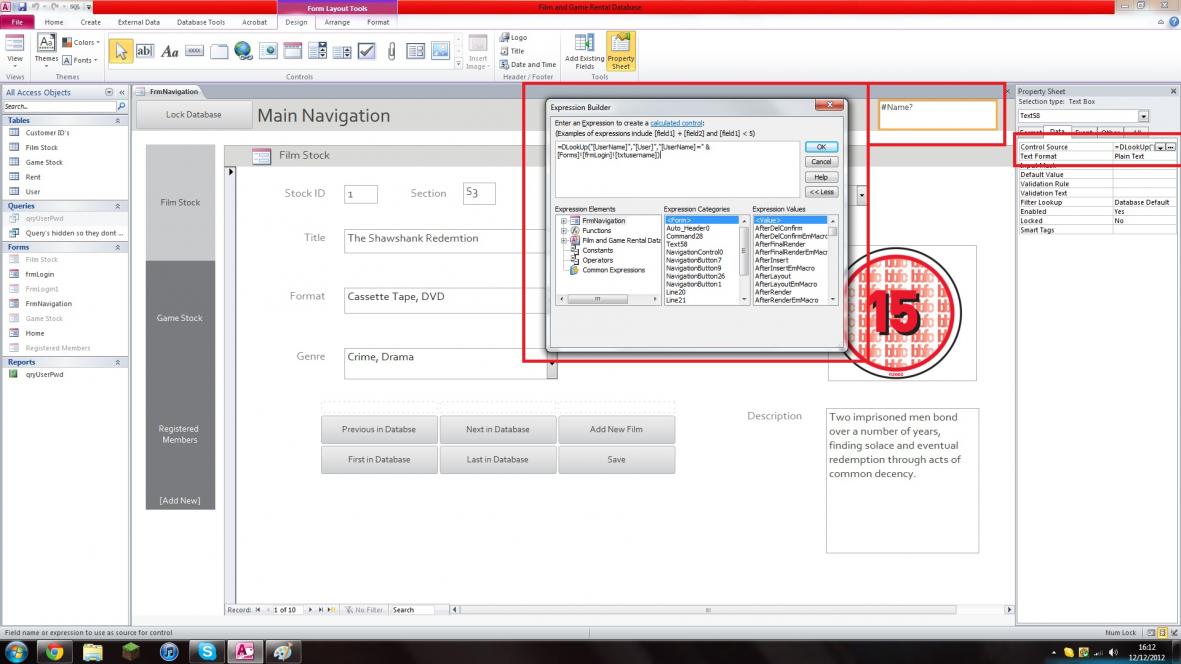The image size is (1181, 664).
Task: Select the Hyperlink globe control
Action: pyautogui.click(x=243, y=51)
